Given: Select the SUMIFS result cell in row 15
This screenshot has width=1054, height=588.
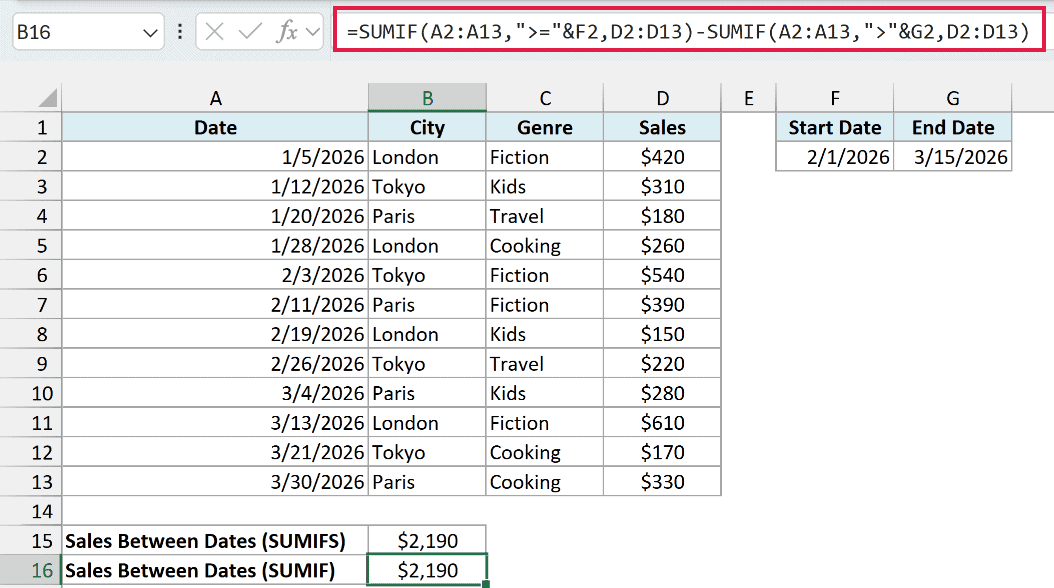Looking at the screenshot, I should pos(428,541).
